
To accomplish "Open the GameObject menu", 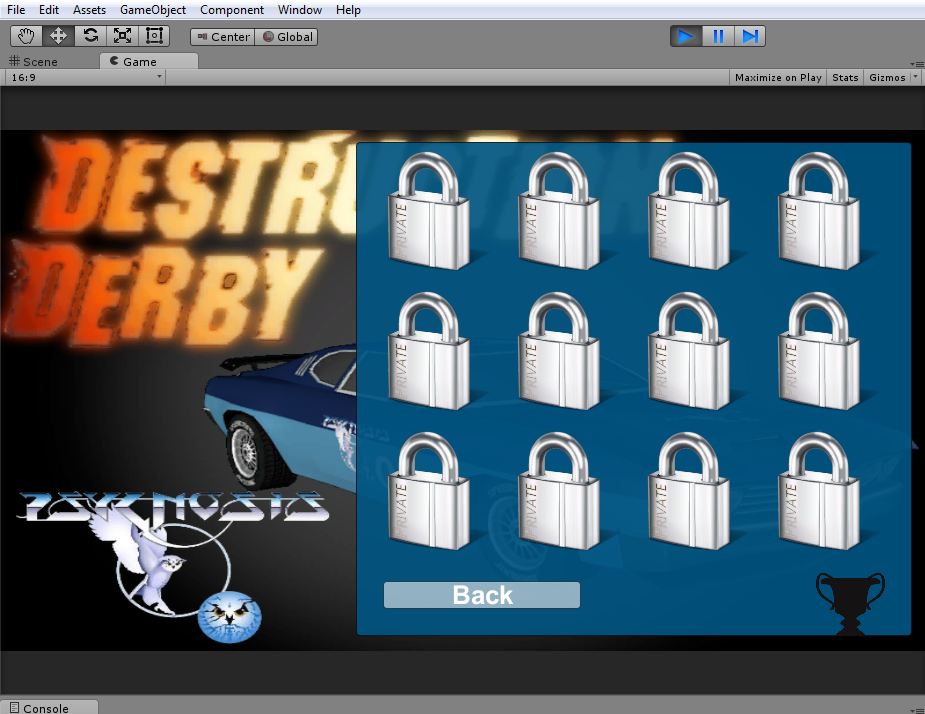I will [152, 10].
